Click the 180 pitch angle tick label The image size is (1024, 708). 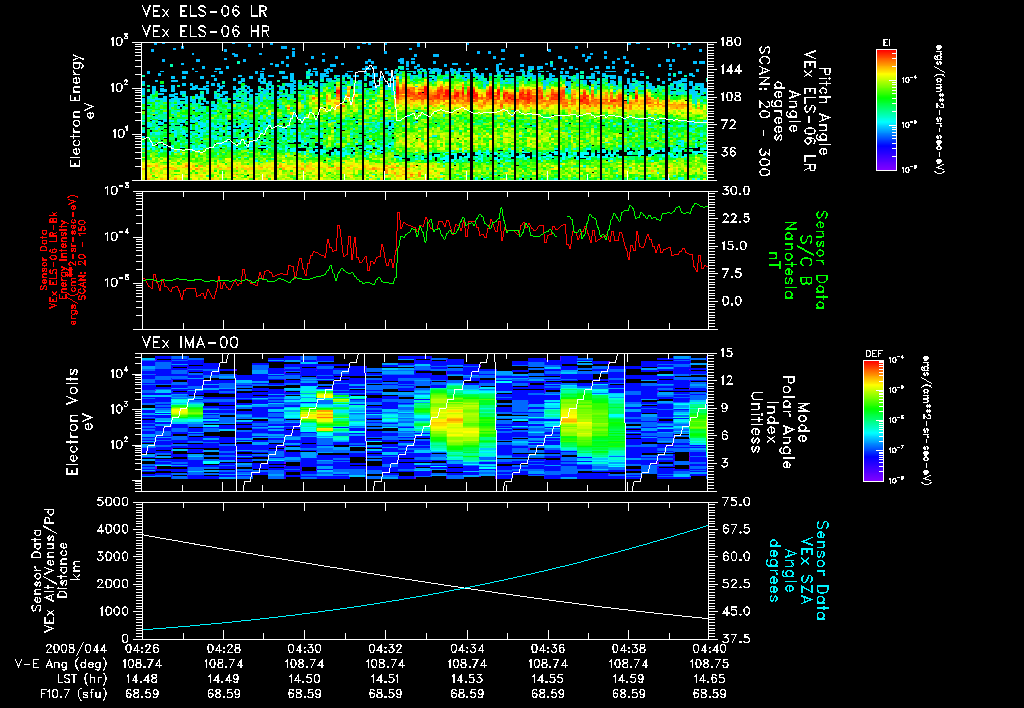(x=730, y=42)
